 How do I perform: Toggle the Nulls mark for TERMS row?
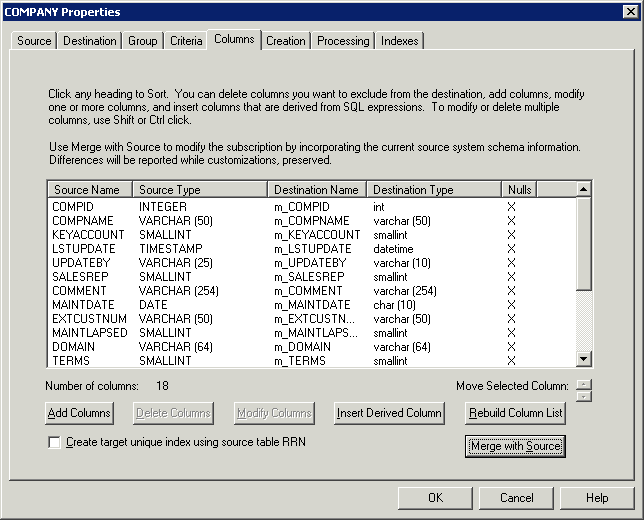pyautogui.click(x=511, y=360)
